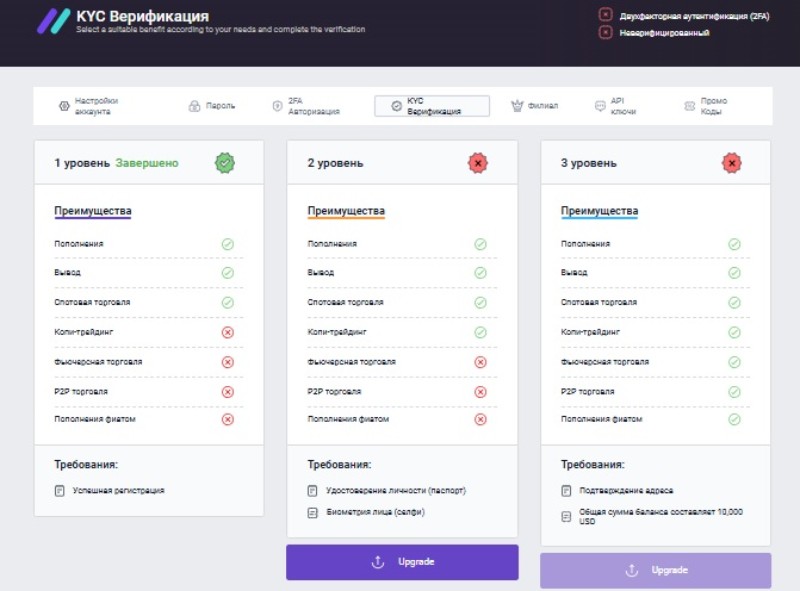The width and height of the screenshot is (800, 591).
Task: Select the KYC Верификация tab
Action: (x=432, y=106)
